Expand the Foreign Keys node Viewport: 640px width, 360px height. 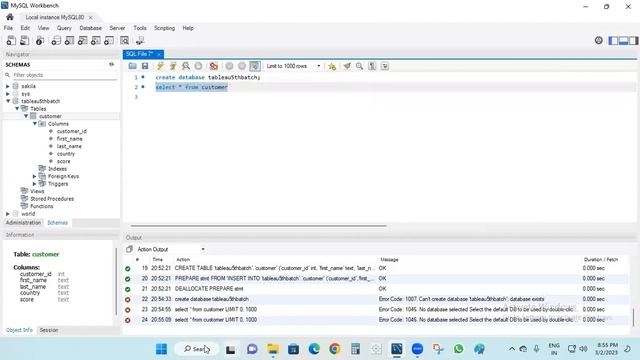35,176
